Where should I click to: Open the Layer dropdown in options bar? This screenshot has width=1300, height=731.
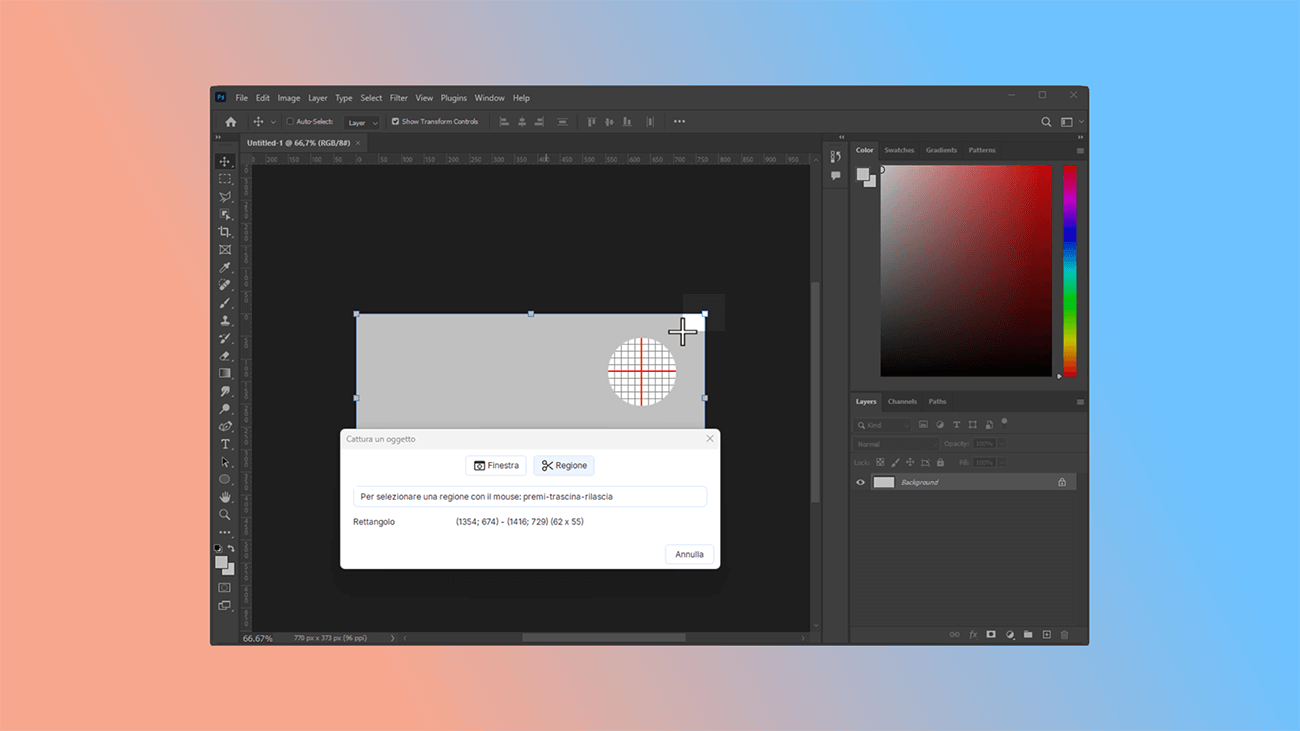tap(362, 122)
